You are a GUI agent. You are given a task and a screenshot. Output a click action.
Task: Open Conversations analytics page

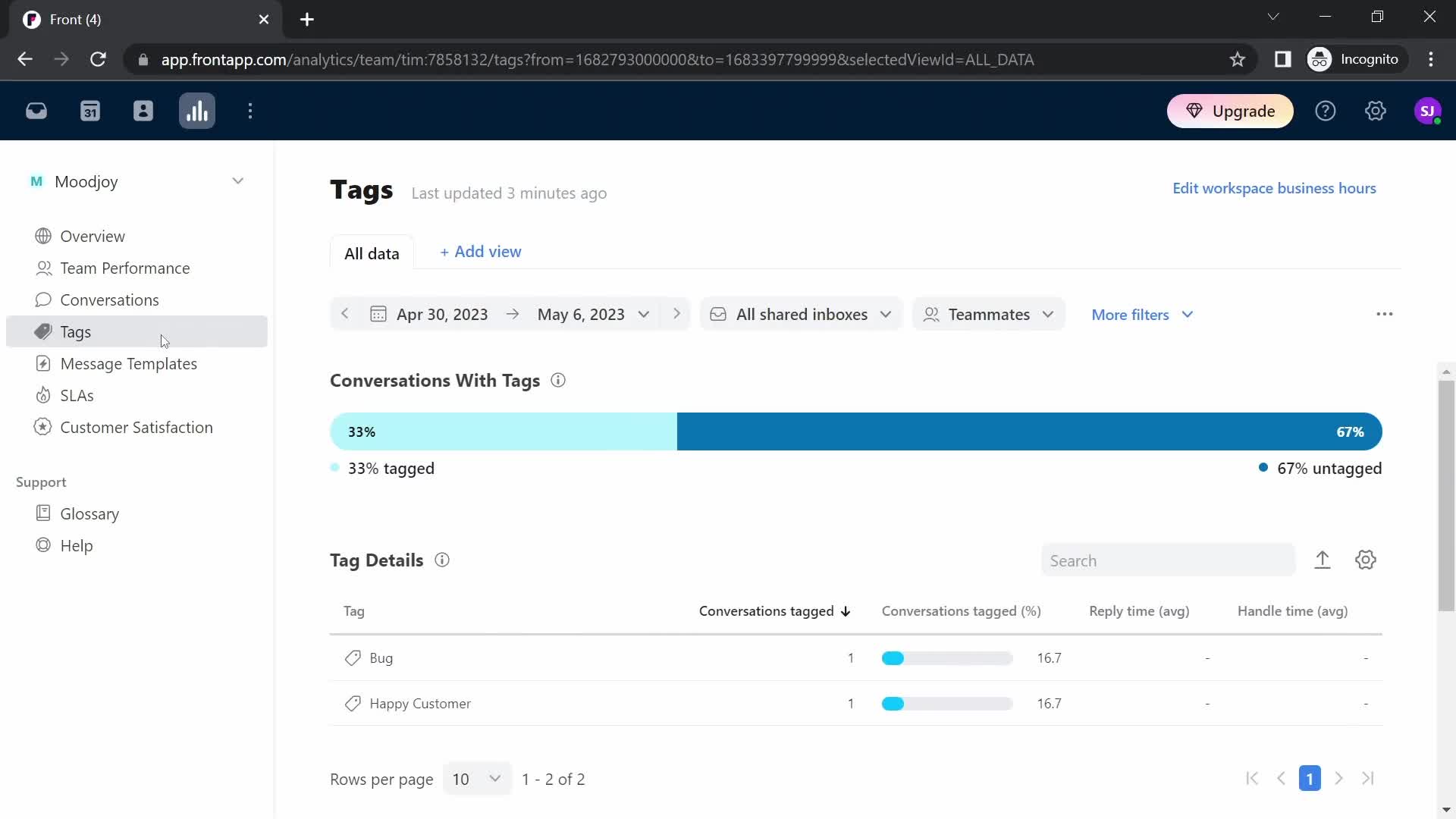click(109, 299)
